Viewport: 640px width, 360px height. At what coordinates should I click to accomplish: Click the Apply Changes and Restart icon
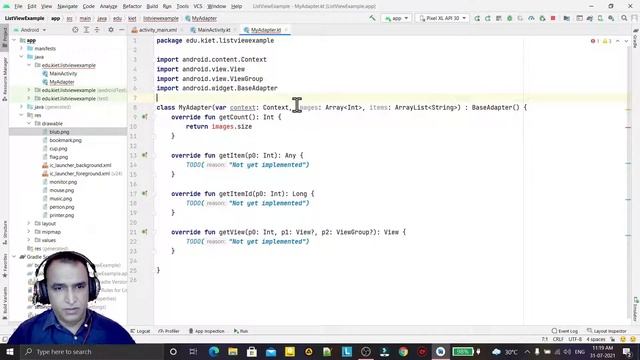(477, 18)
